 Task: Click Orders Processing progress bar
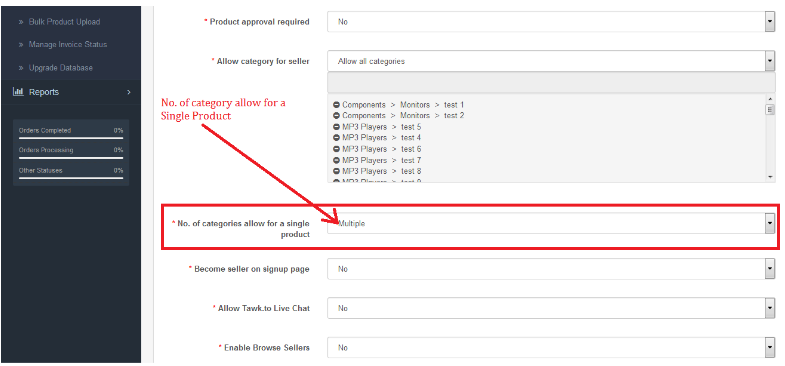(71, 158)
